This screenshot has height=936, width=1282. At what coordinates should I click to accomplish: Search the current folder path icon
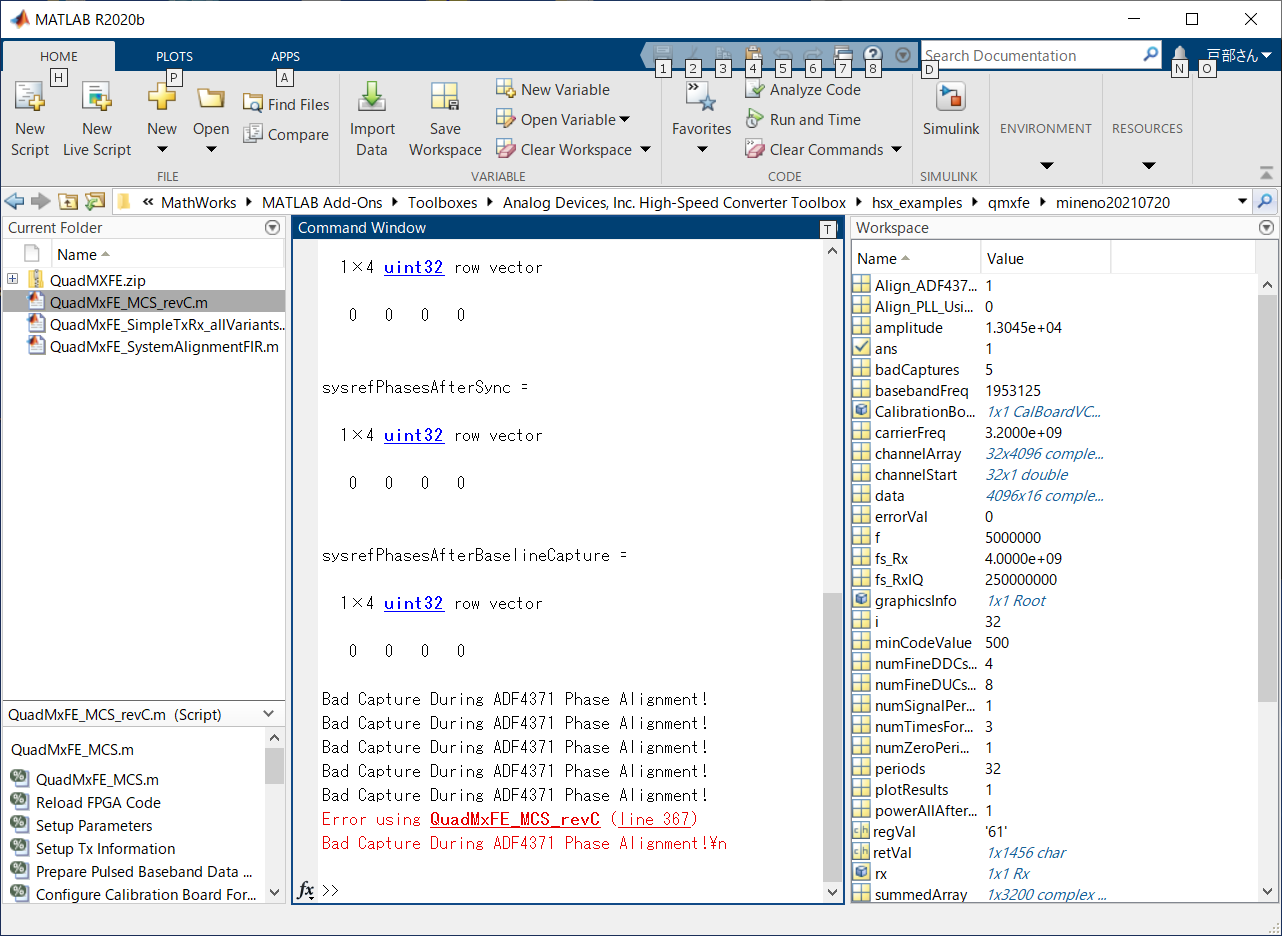point(1266,202)
